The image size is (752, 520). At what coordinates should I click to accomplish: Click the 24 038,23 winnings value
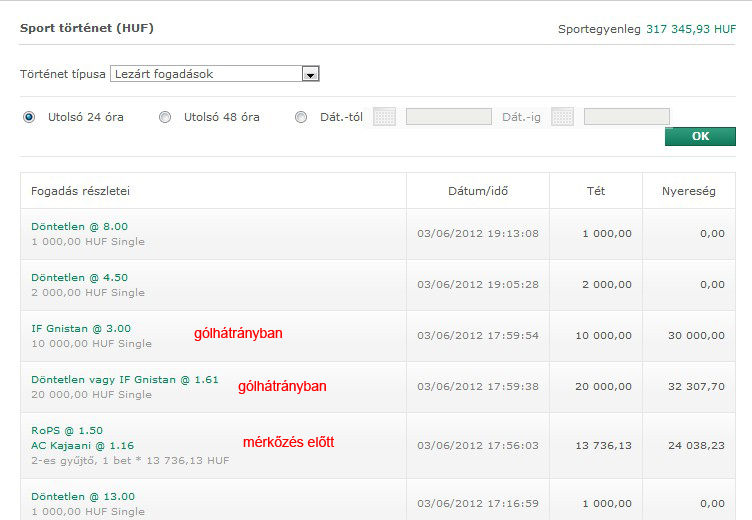(x=696, y=445)
